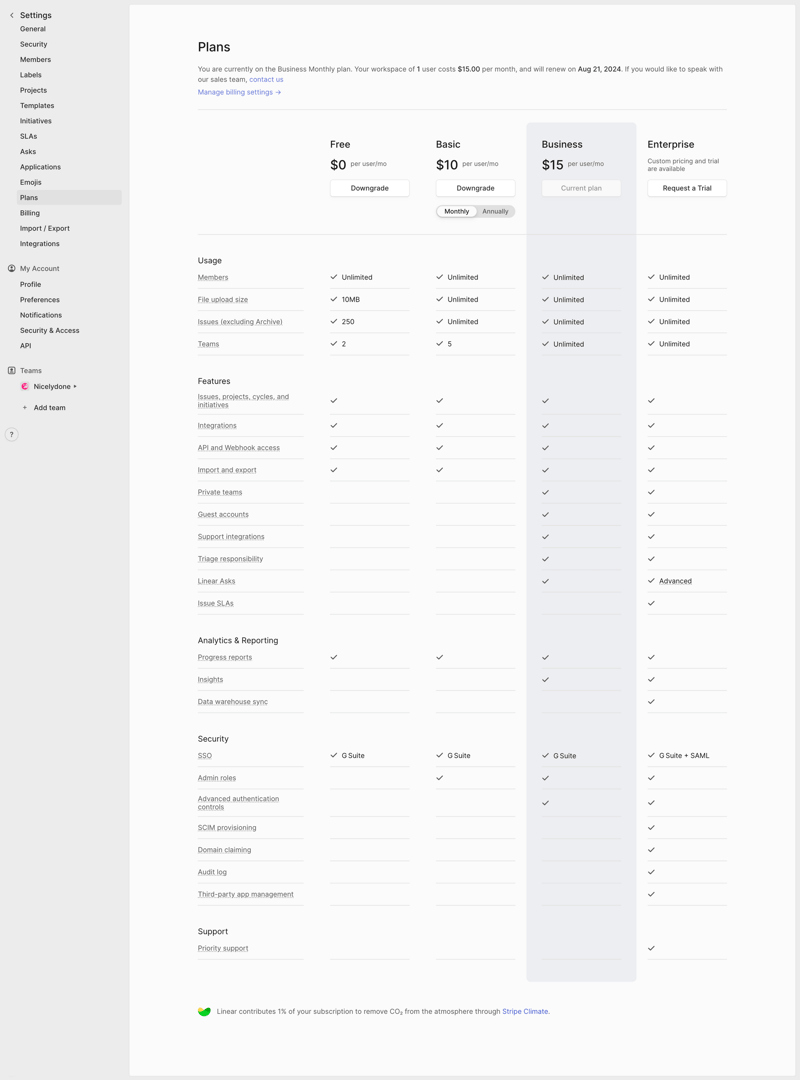Request a Trial of the Enterprise plan
The width and height of the screenshot is (800, 1080).
click(x=686, y=188)
